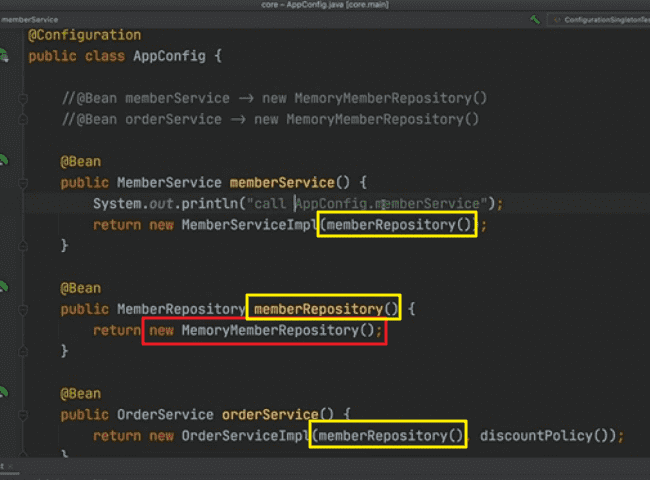Image resolution: width=650 pixels, height=480 pixels.
Task: Click the //@Bean orderService comment line
Action: click(x=270, y=119)
